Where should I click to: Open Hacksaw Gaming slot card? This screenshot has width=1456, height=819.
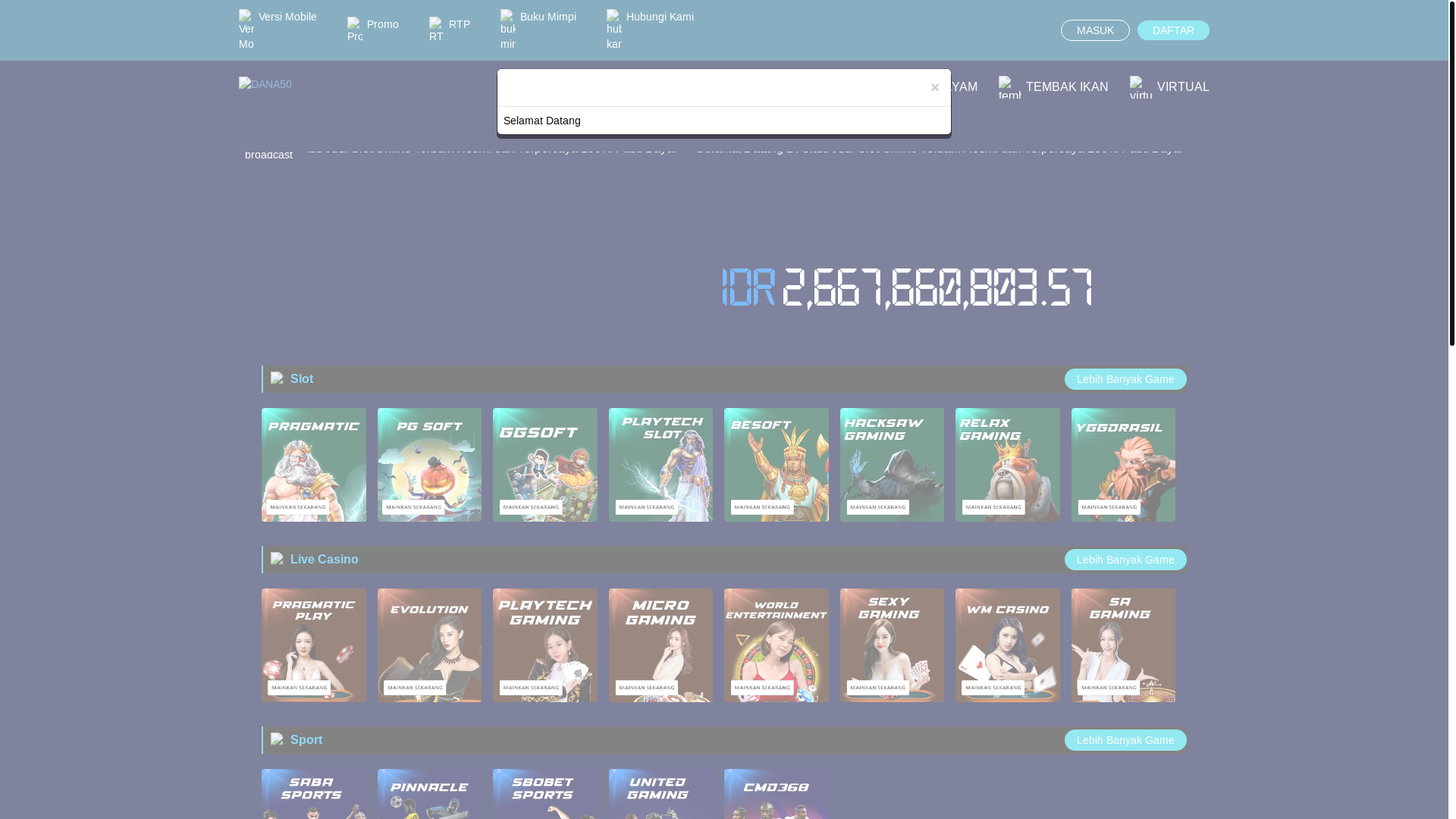[x=892, y=465]
